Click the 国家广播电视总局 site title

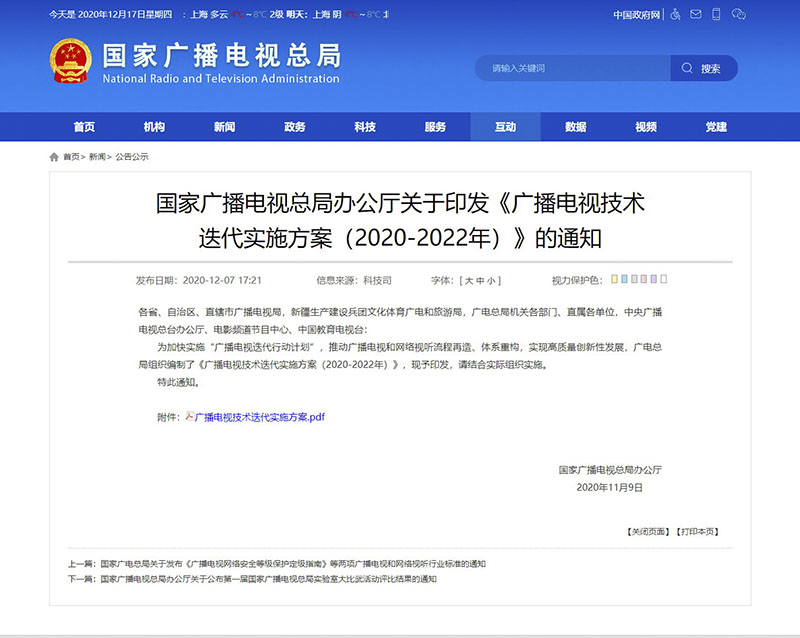click(221, 55)
